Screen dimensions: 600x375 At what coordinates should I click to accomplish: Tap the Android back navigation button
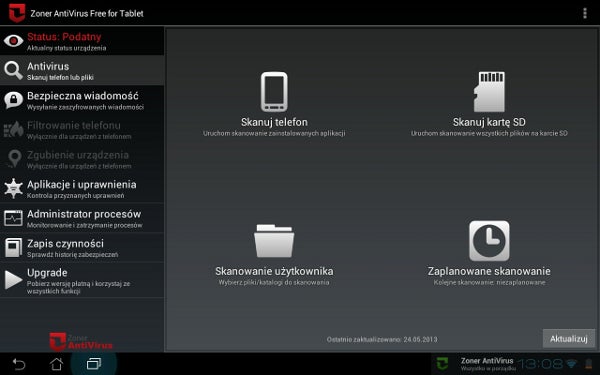(x=18, y=364)
